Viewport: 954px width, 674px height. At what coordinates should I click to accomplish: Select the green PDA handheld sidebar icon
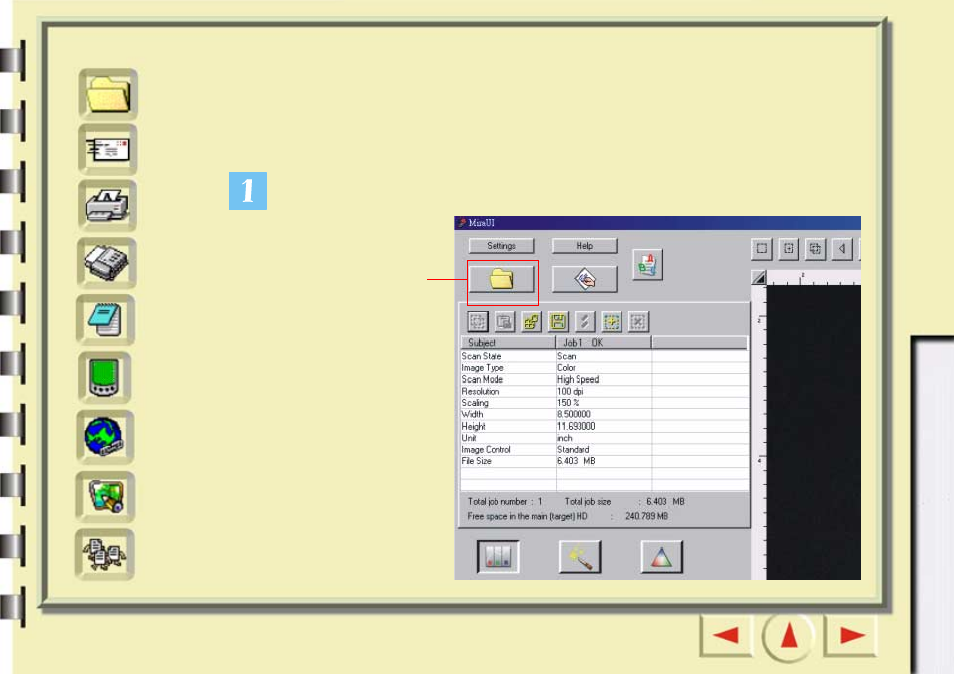(105, 378)
